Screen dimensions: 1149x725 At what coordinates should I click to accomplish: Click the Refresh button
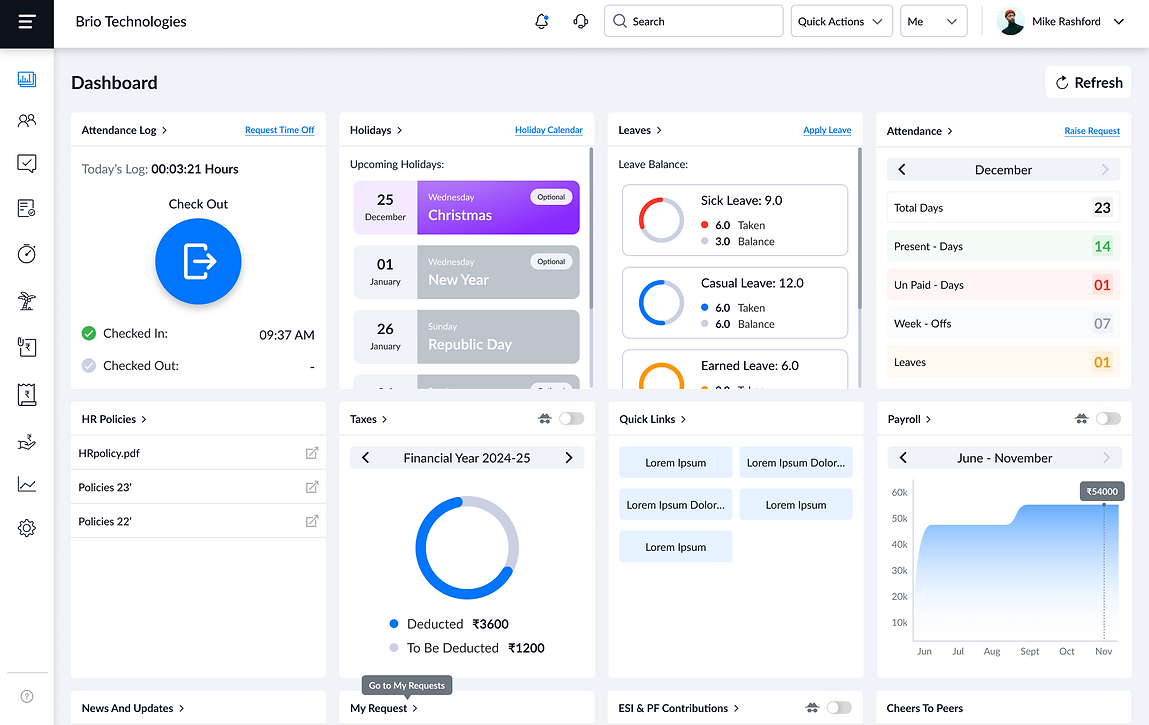1088,82
